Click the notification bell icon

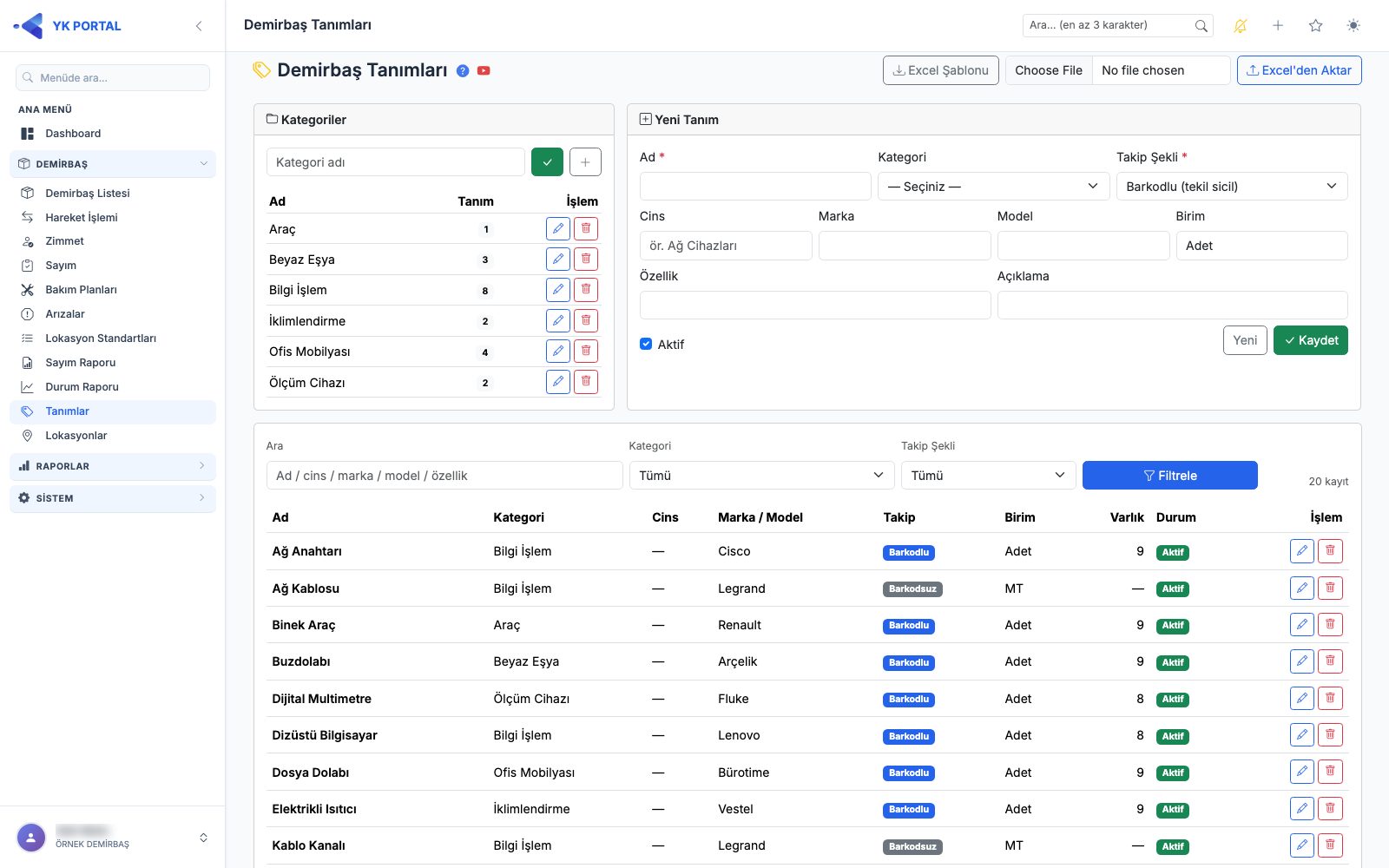(x=1240, y=26)
